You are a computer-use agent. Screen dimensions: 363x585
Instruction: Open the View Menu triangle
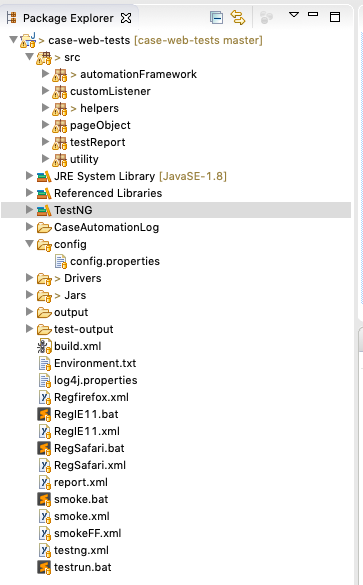pos(294,15)
